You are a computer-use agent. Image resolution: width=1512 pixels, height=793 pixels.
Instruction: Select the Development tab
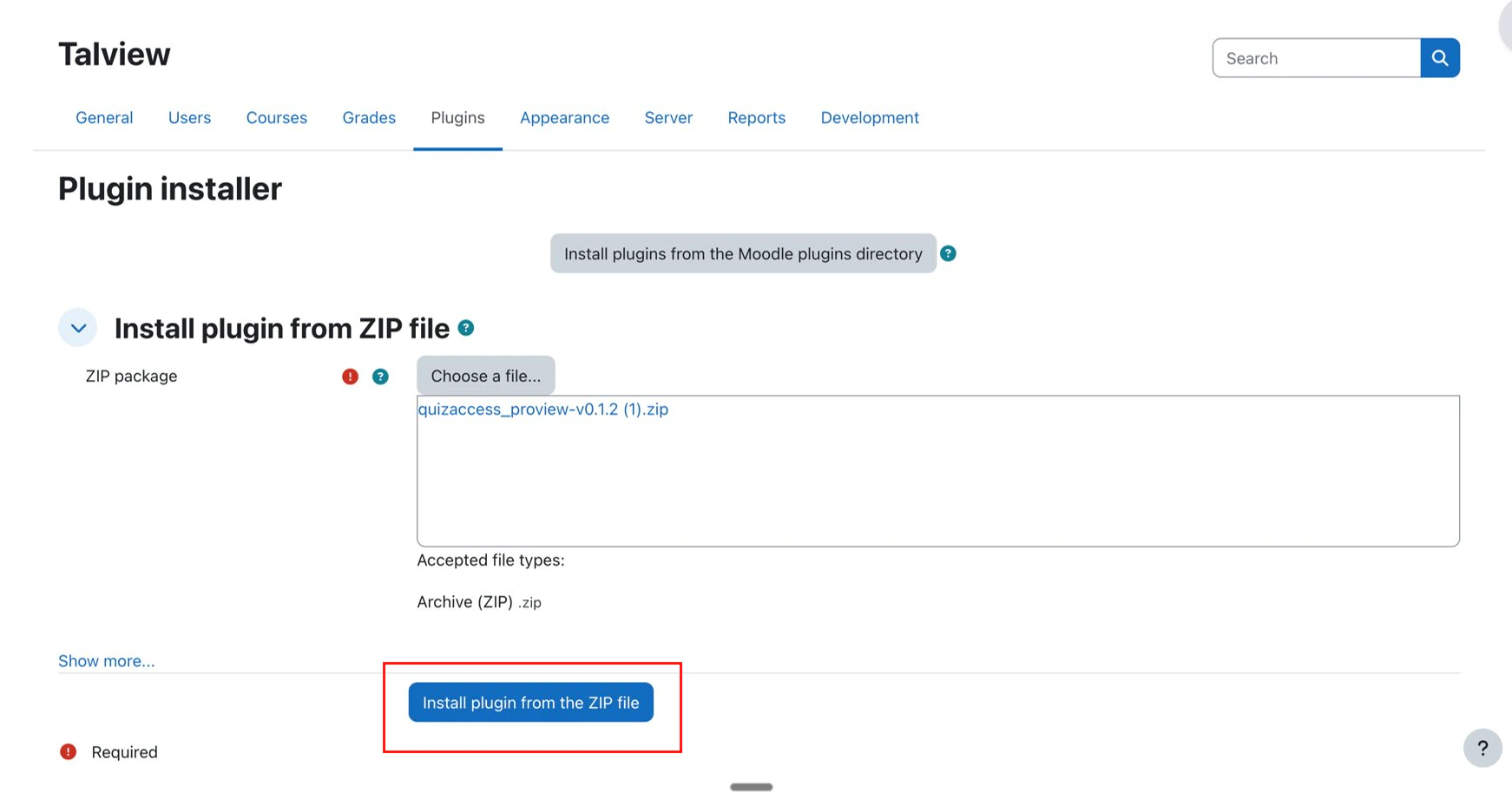coord(870,118)
